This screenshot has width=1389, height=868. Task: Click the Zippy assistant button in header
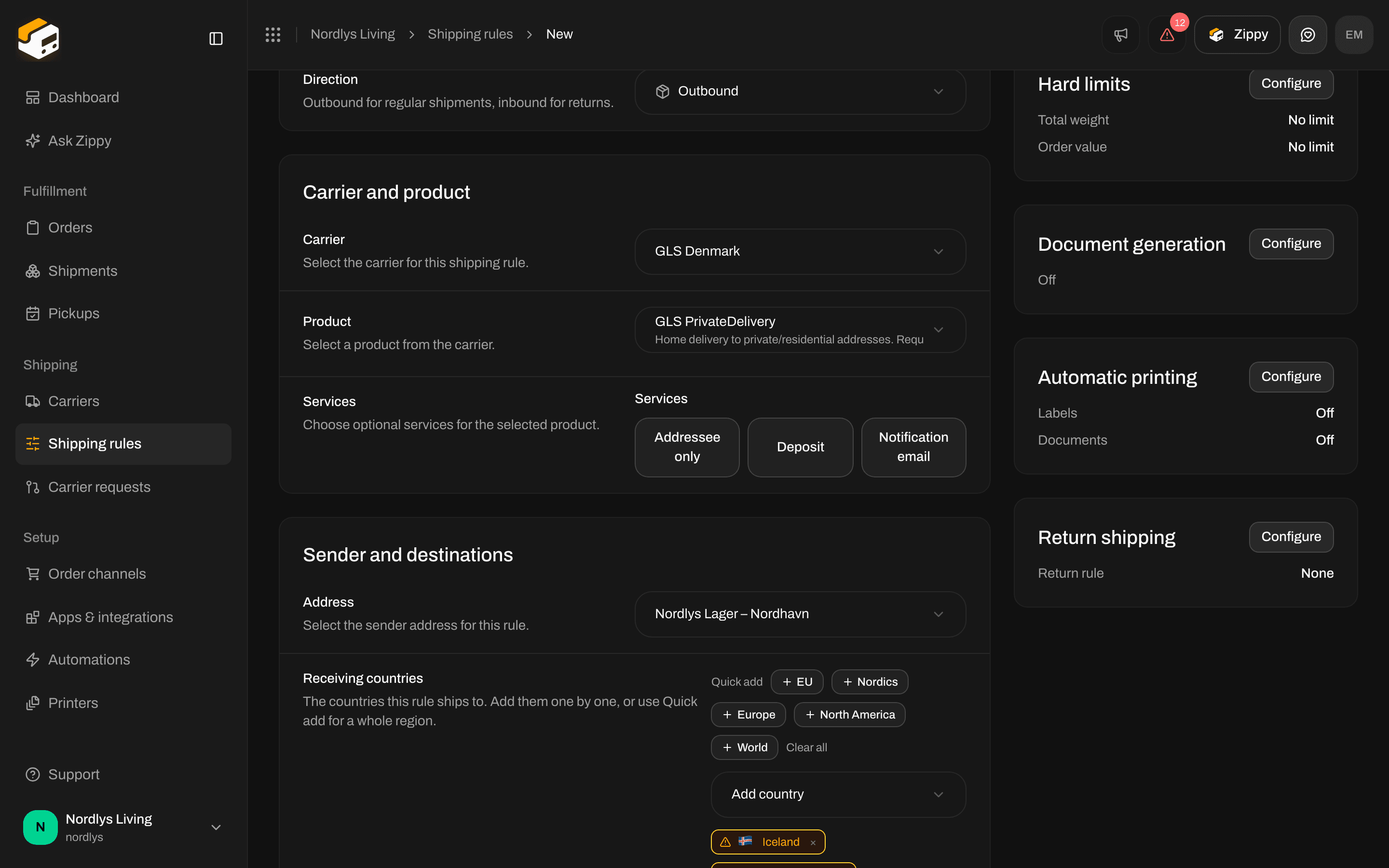[x=1237, y=34]
